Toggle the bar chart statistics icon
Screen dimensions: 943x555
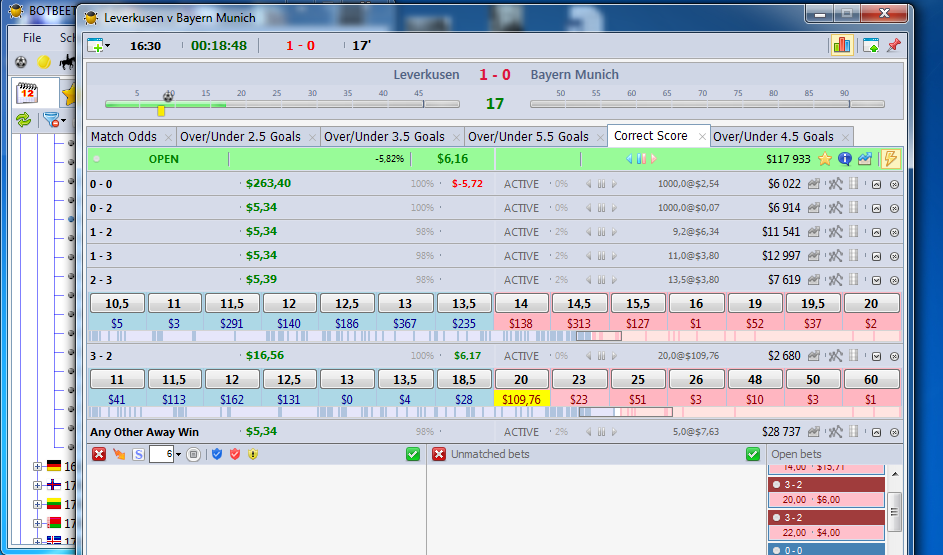pos(841,45)
